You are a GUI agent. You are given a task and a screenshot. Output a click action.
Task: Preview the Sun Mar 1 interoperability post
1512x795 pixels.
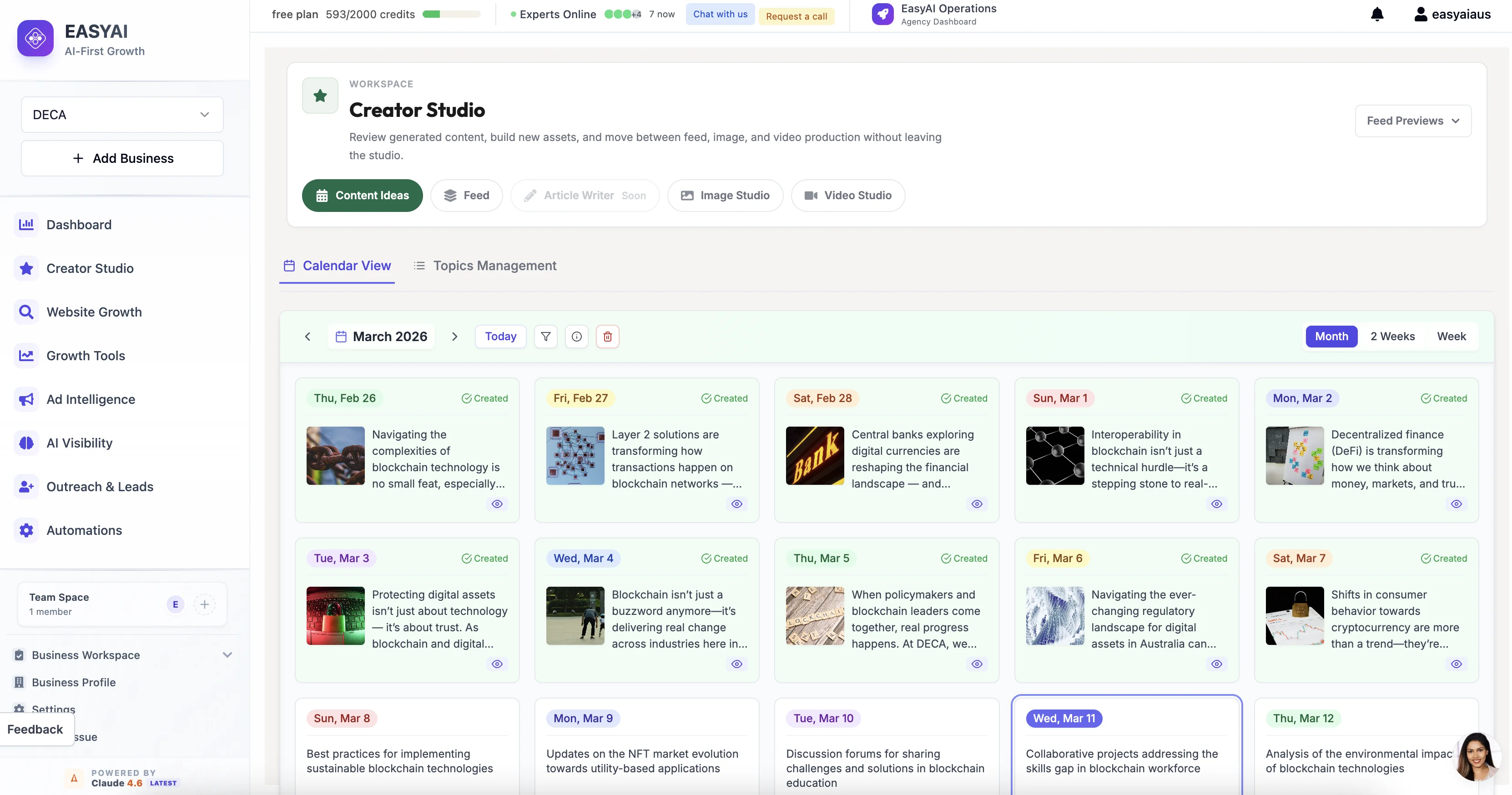[1216, 503]
